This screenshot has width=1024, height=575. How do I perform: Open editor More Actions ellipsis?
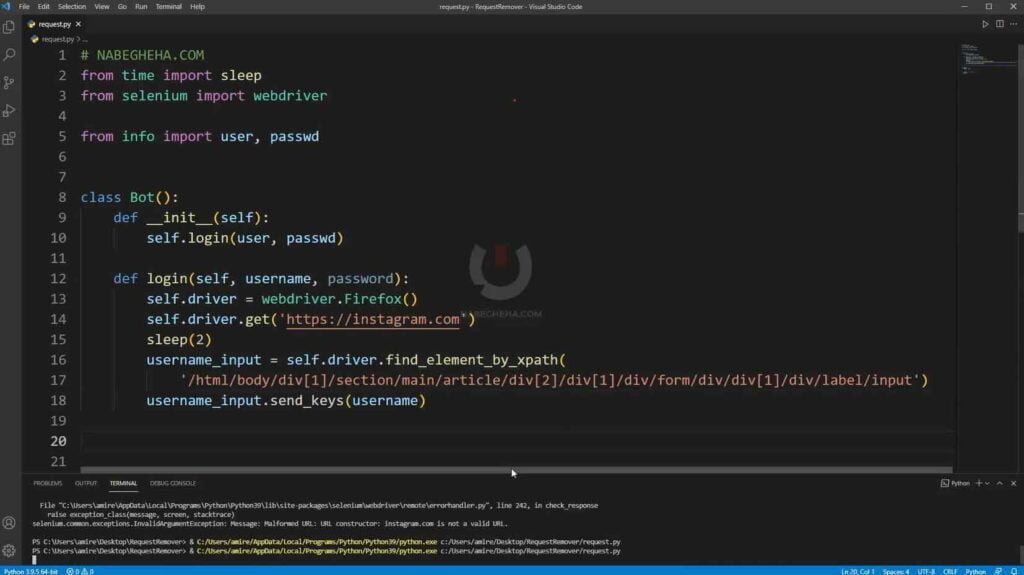(1014, 24)
